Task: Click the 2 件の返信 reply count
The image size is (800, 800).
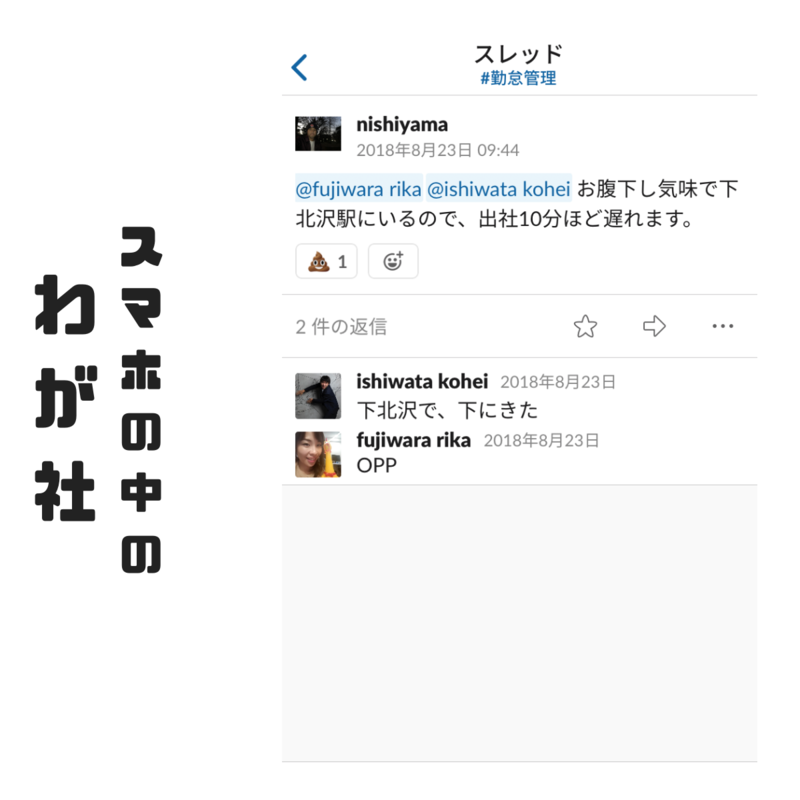Action: pyautogui.click(x=341, y=327)
